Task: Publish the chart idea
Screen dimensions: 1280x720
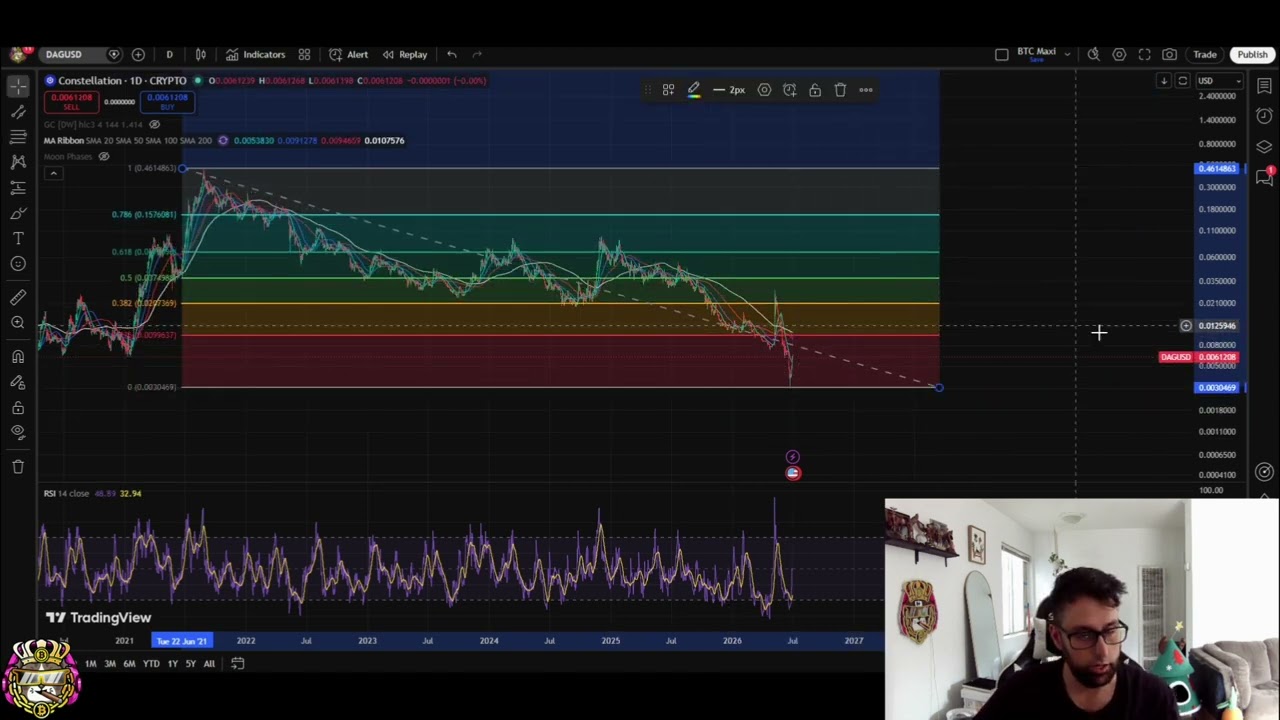Action: click(x=1252, y=54)
